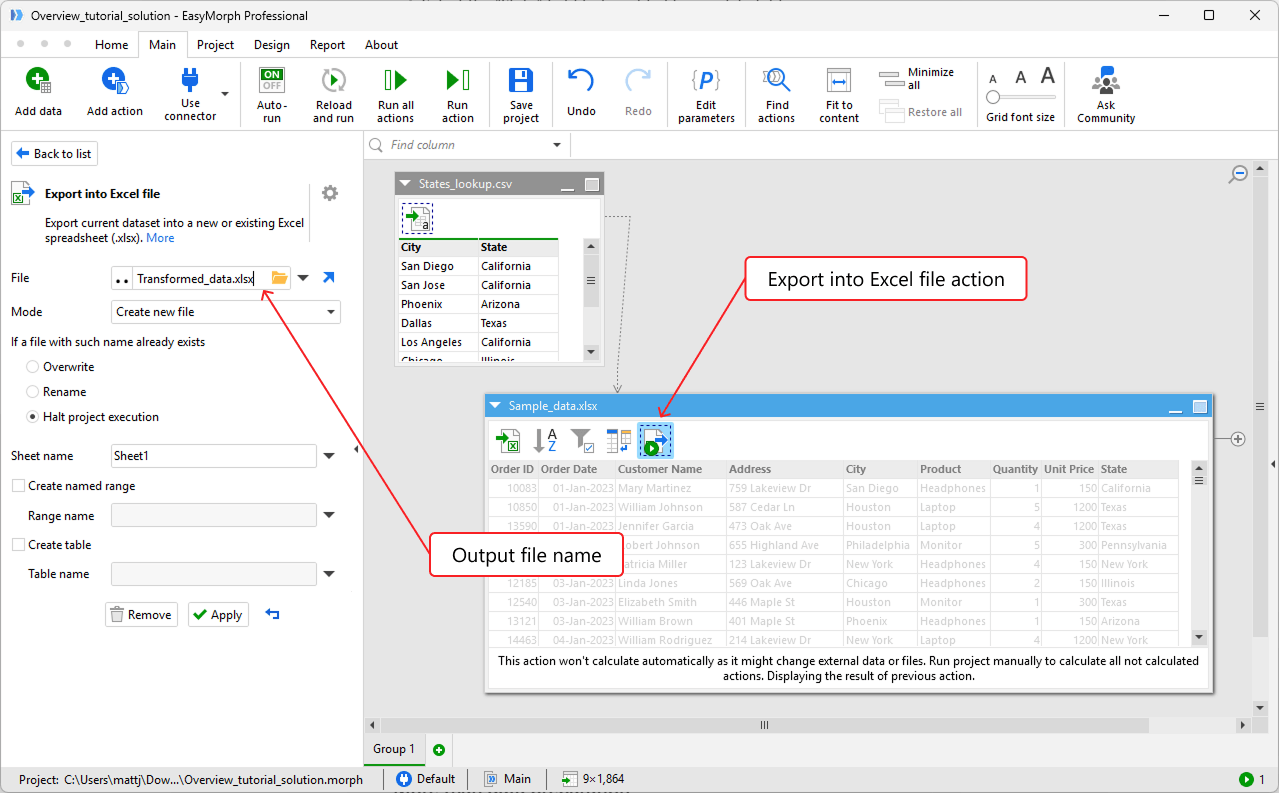Screen dimensions: 1279x793
Task: Open the File field dropdown arrow
Action: pos(303,279)
